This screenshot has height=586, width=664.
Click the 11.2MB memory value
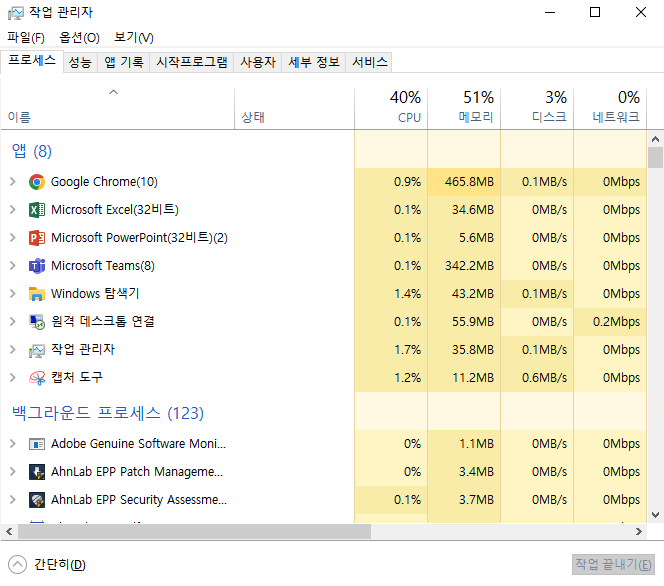point(473,378)
